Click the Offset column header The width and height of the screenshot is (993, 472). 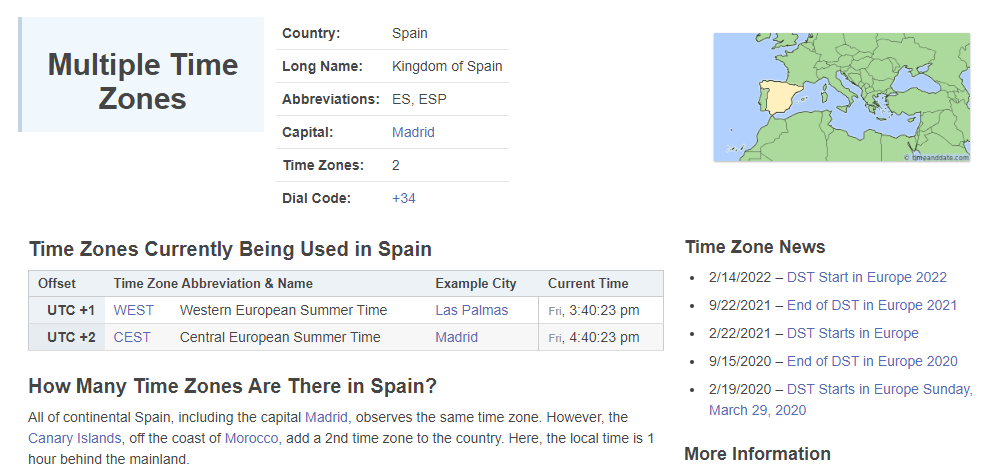[57, 283]
